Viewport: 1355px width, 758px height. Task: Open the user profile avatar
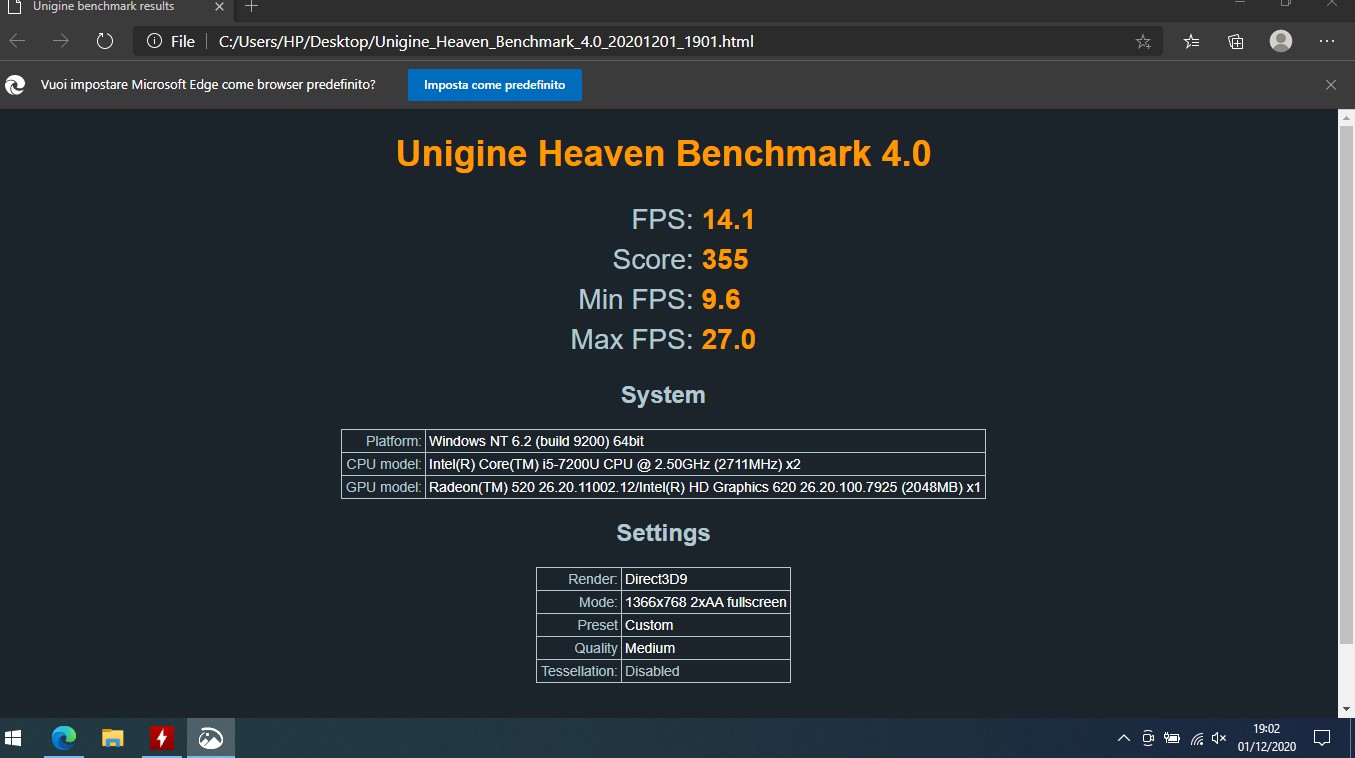[1281, 41]
